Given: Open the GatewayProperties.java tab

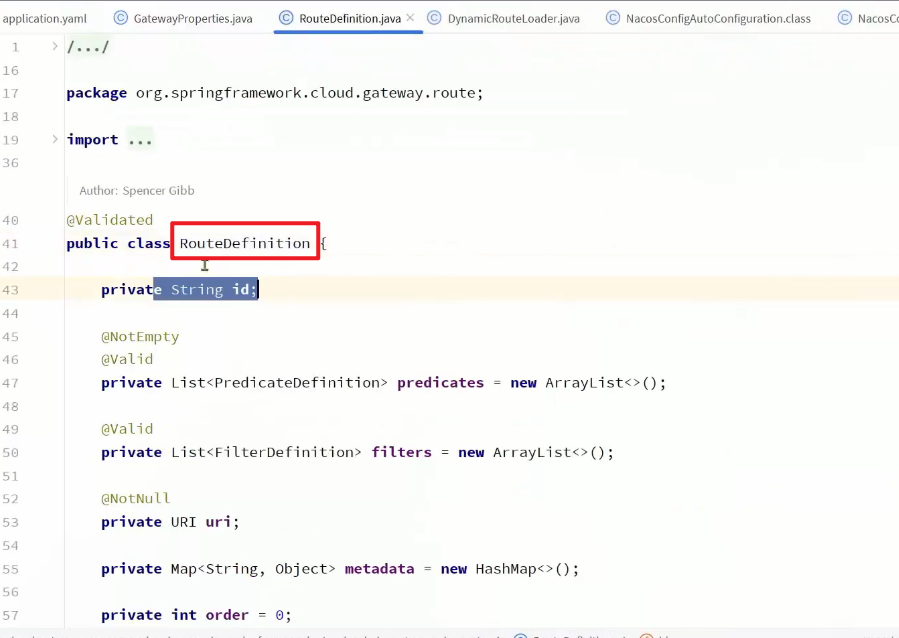Looking at the screenshot, I should (x=192, y=18).
